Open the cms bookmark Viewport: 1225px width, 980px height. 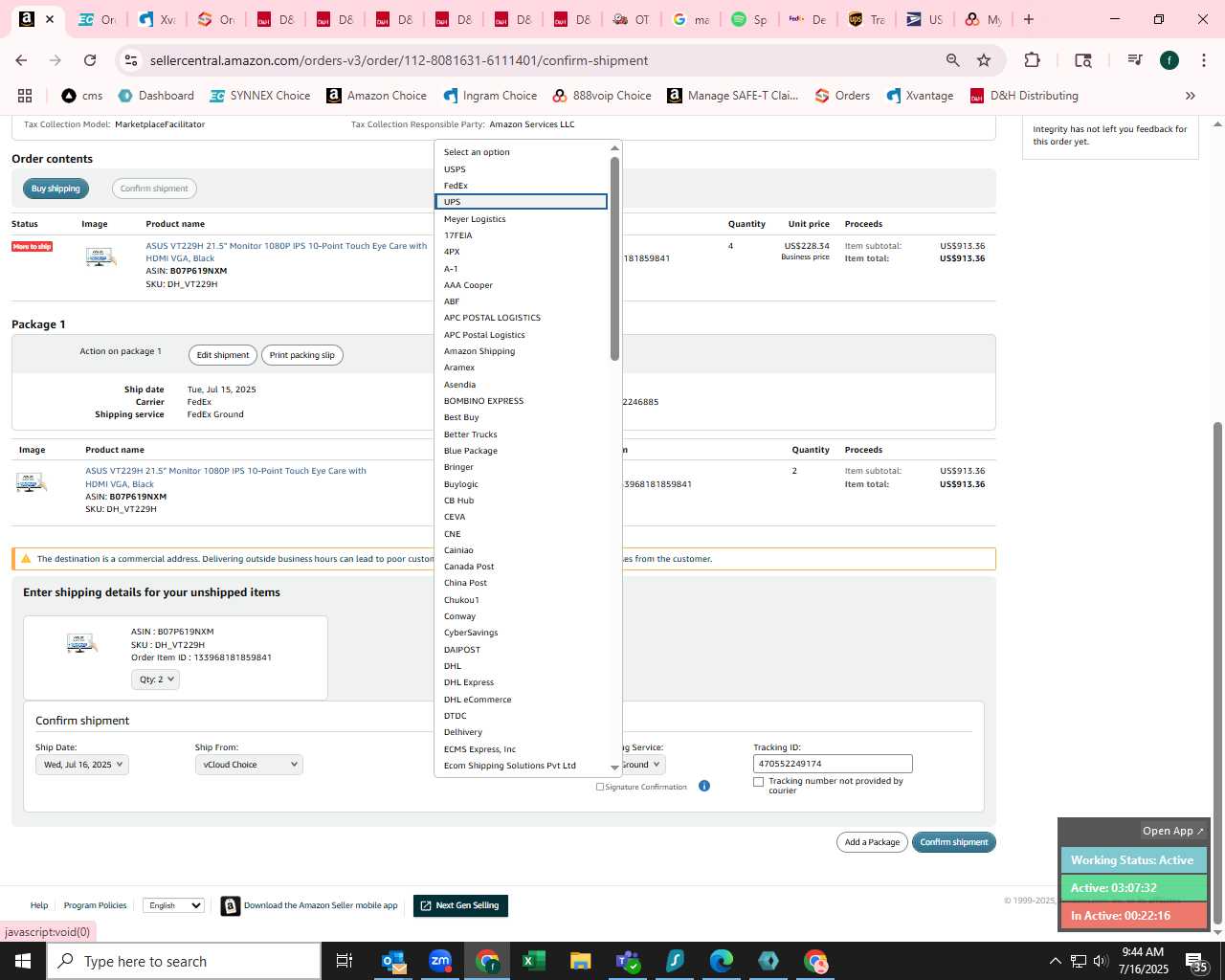[x=82, y=96]
